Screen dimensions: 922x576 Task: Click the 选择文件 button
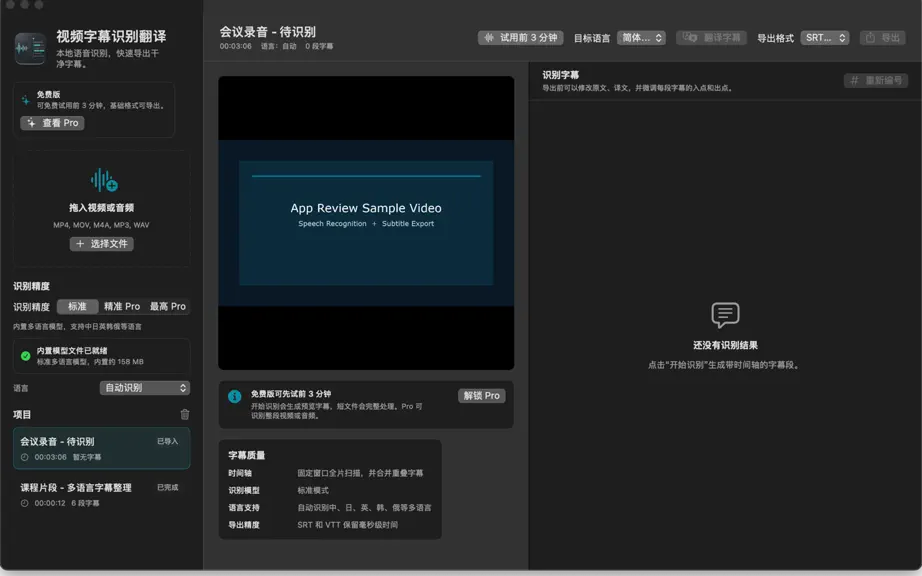tap(102, 244)
